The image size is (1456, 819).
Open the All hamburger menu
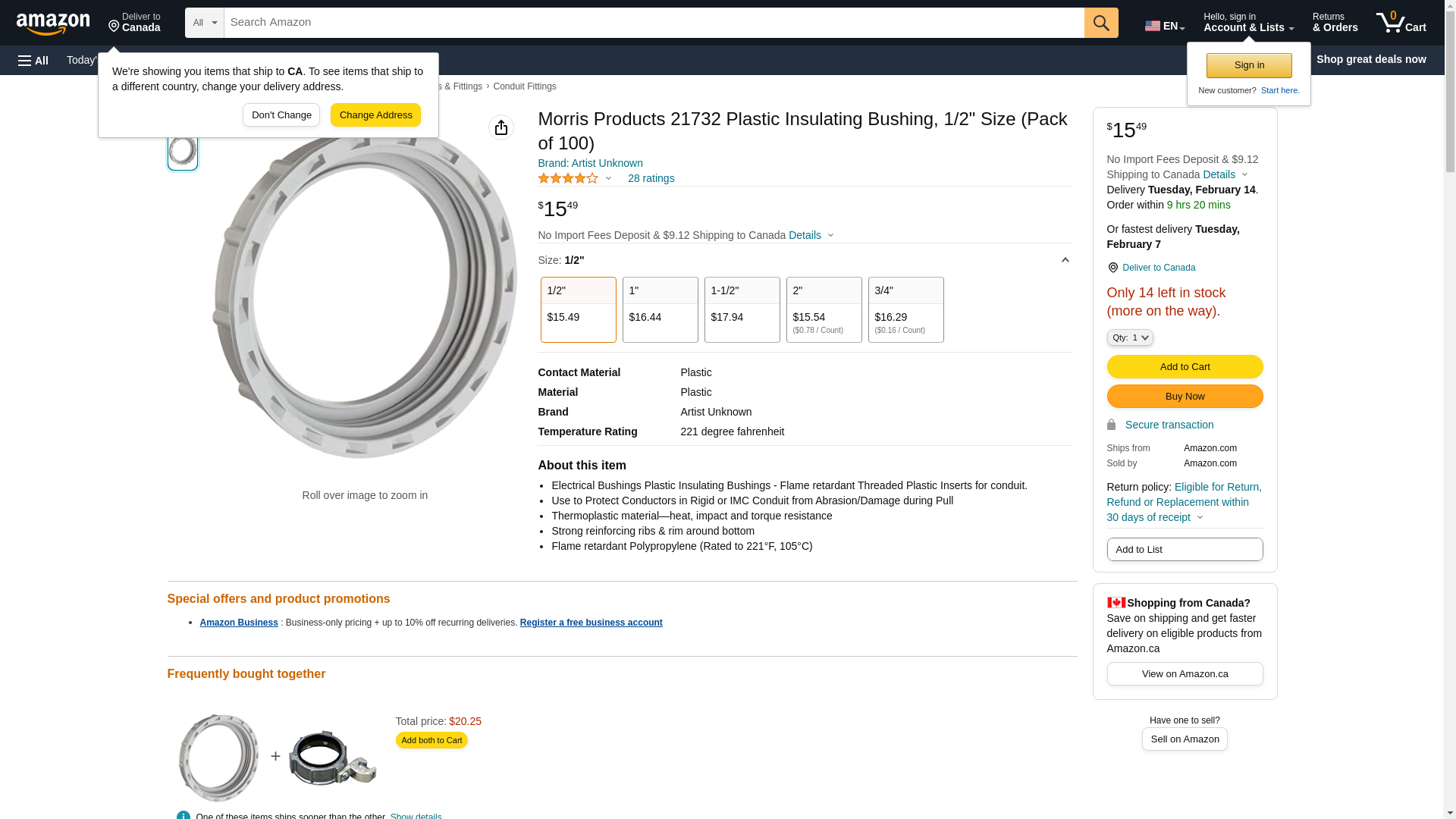point(33,60)
